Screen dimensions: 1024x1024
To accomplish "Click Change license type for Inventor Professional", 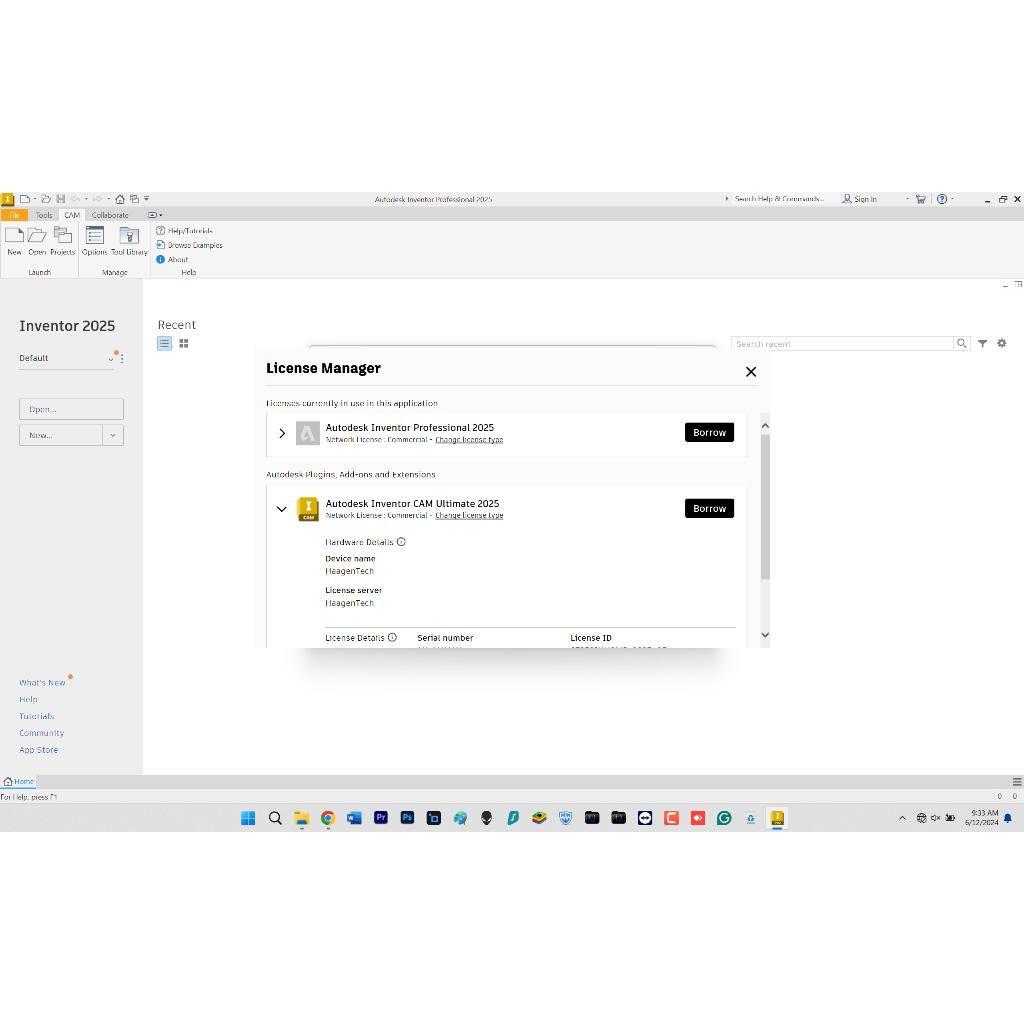I will pyautogui.click(x=469, y=440).
